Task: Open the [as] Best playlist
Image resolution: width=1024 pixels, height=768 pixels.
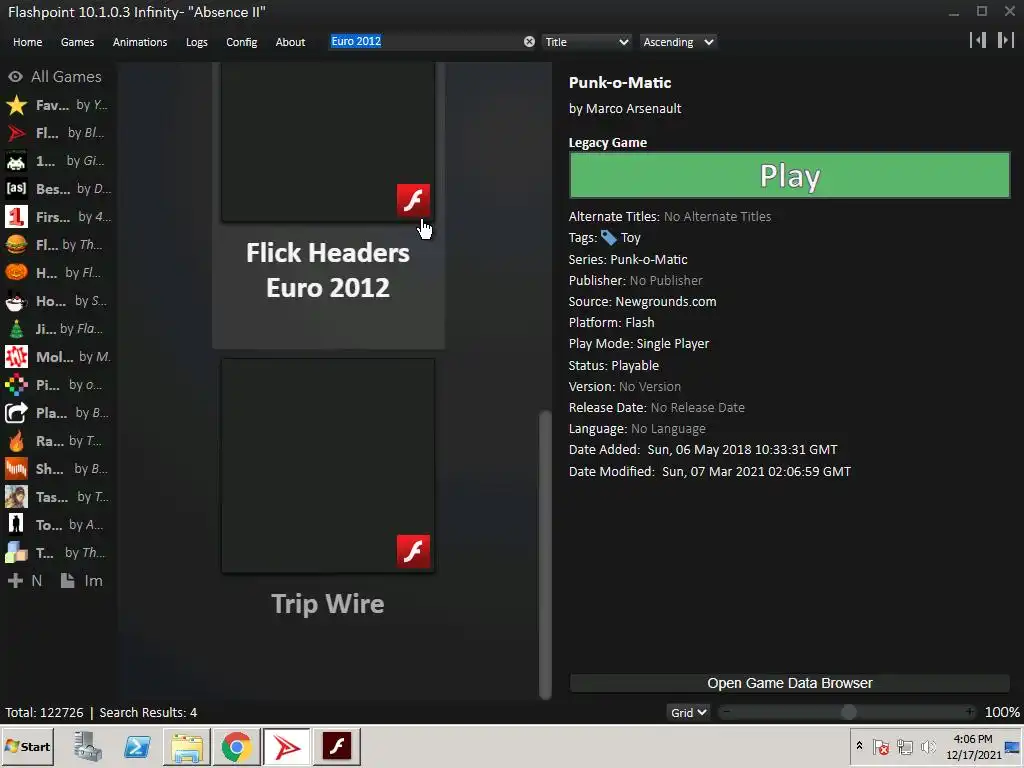Action: 57,189
